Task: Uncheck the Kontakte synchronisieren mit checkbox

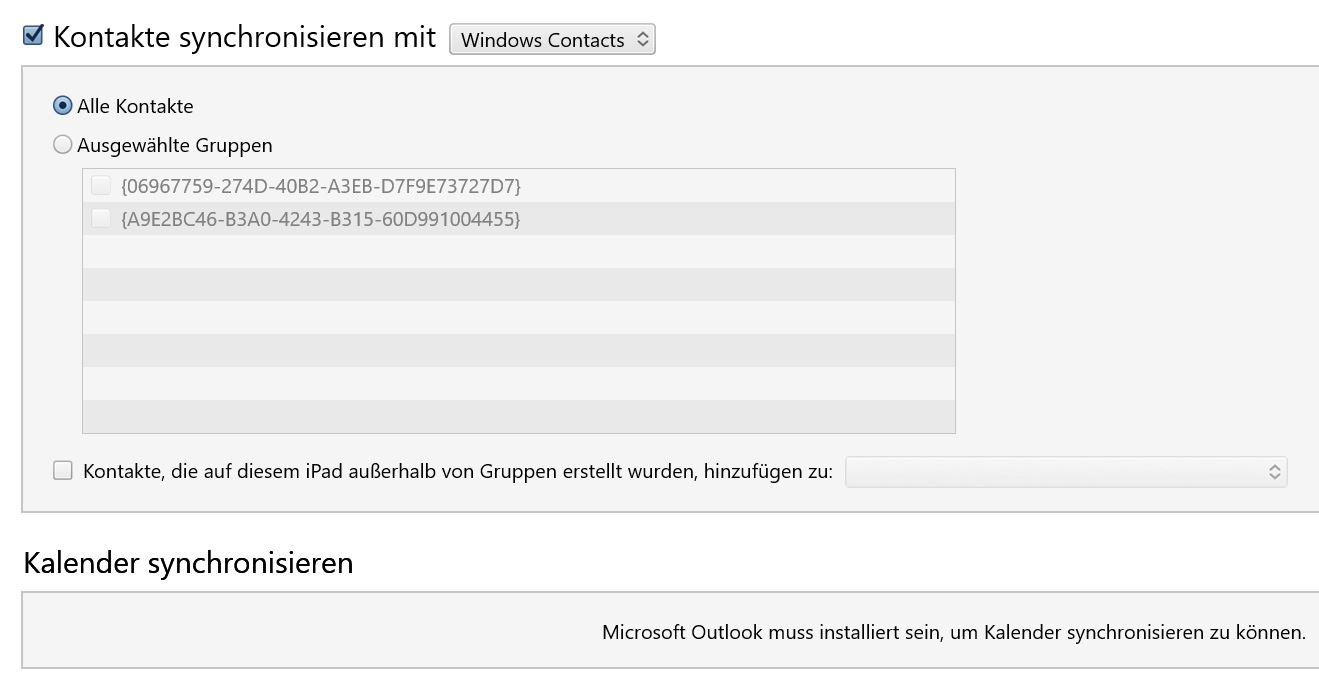Action: pos(33,36)
